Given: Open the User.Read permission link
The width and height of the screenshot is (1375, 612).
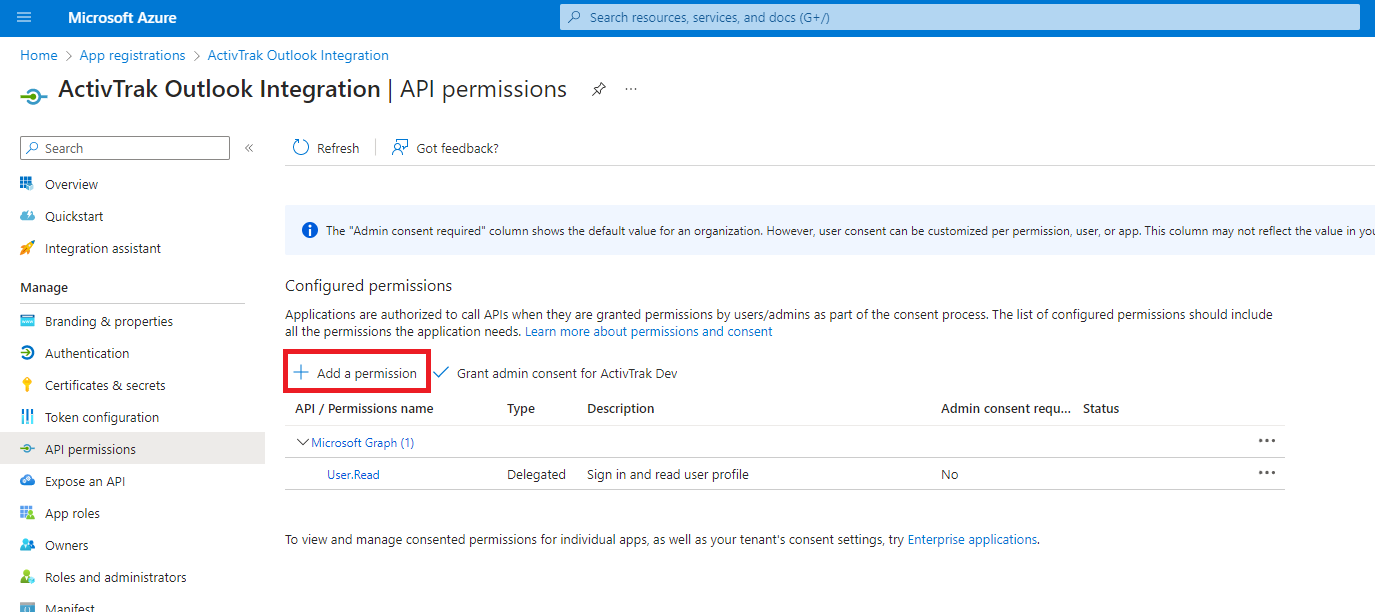Looking at the screenshot, I should click(353, 474).
